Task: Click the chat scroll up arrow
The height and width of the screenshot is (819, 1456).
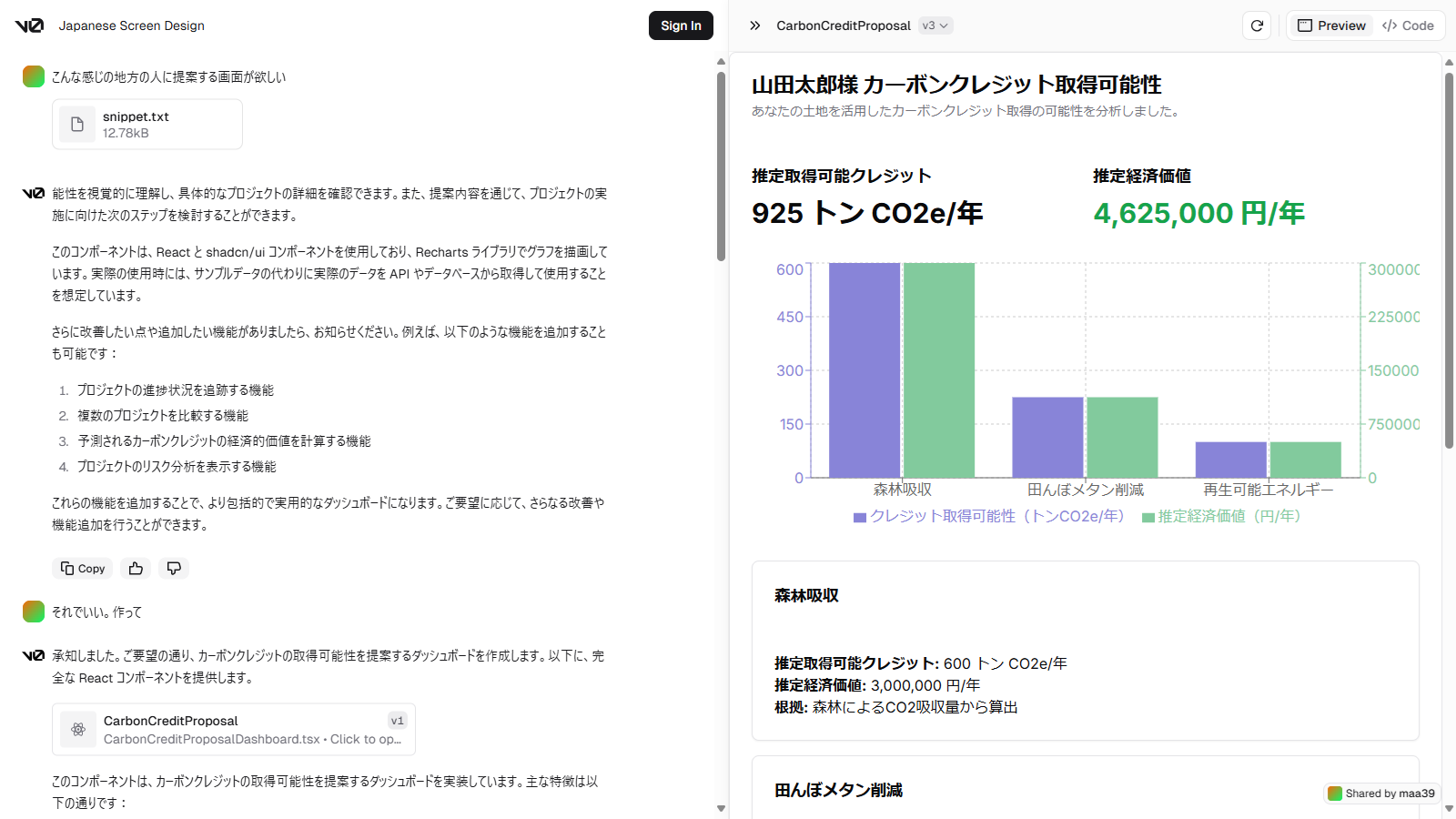Action: click(x=721, y=62)
